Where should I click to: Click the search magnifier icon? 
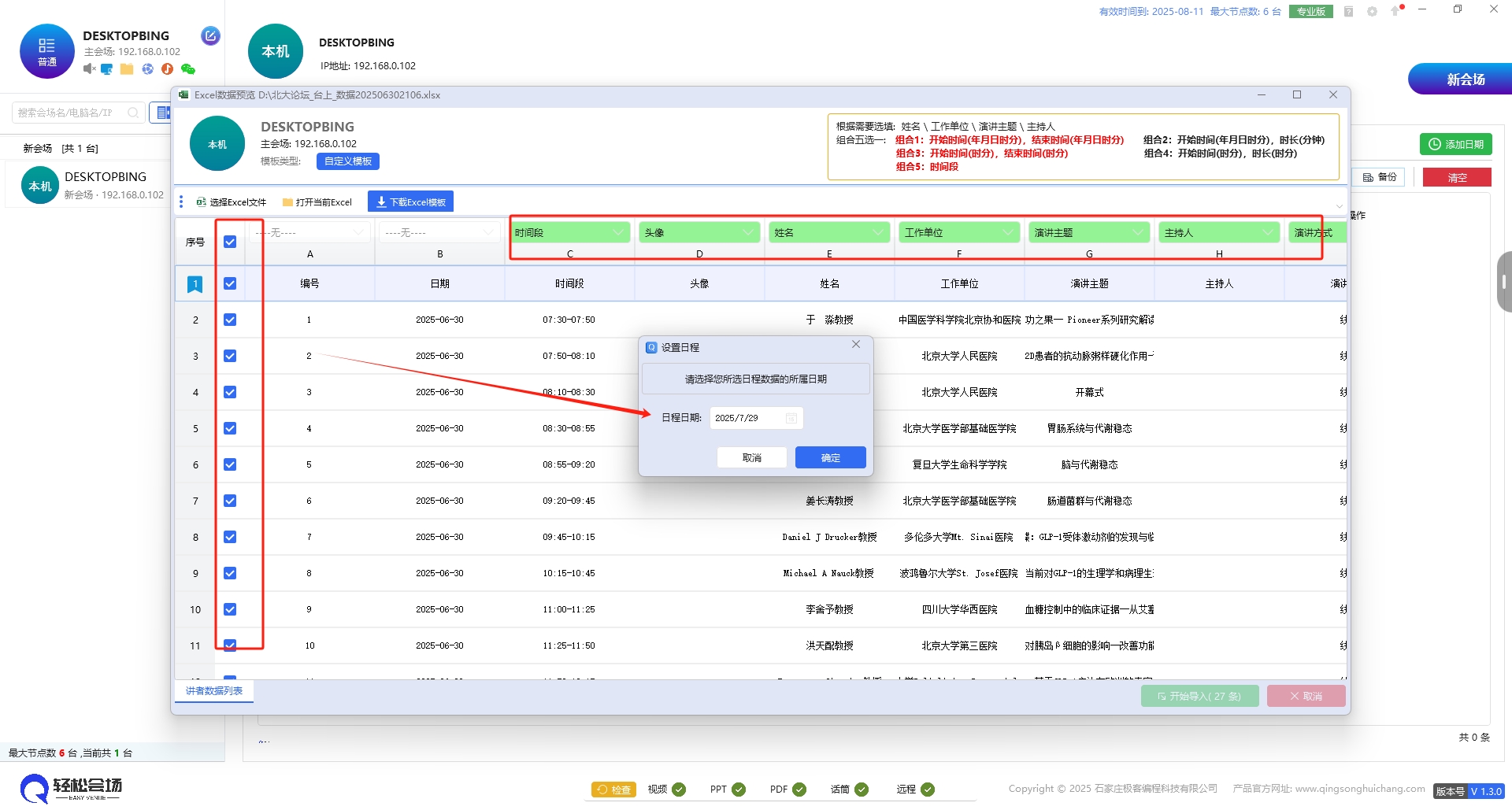pos(133,113)
